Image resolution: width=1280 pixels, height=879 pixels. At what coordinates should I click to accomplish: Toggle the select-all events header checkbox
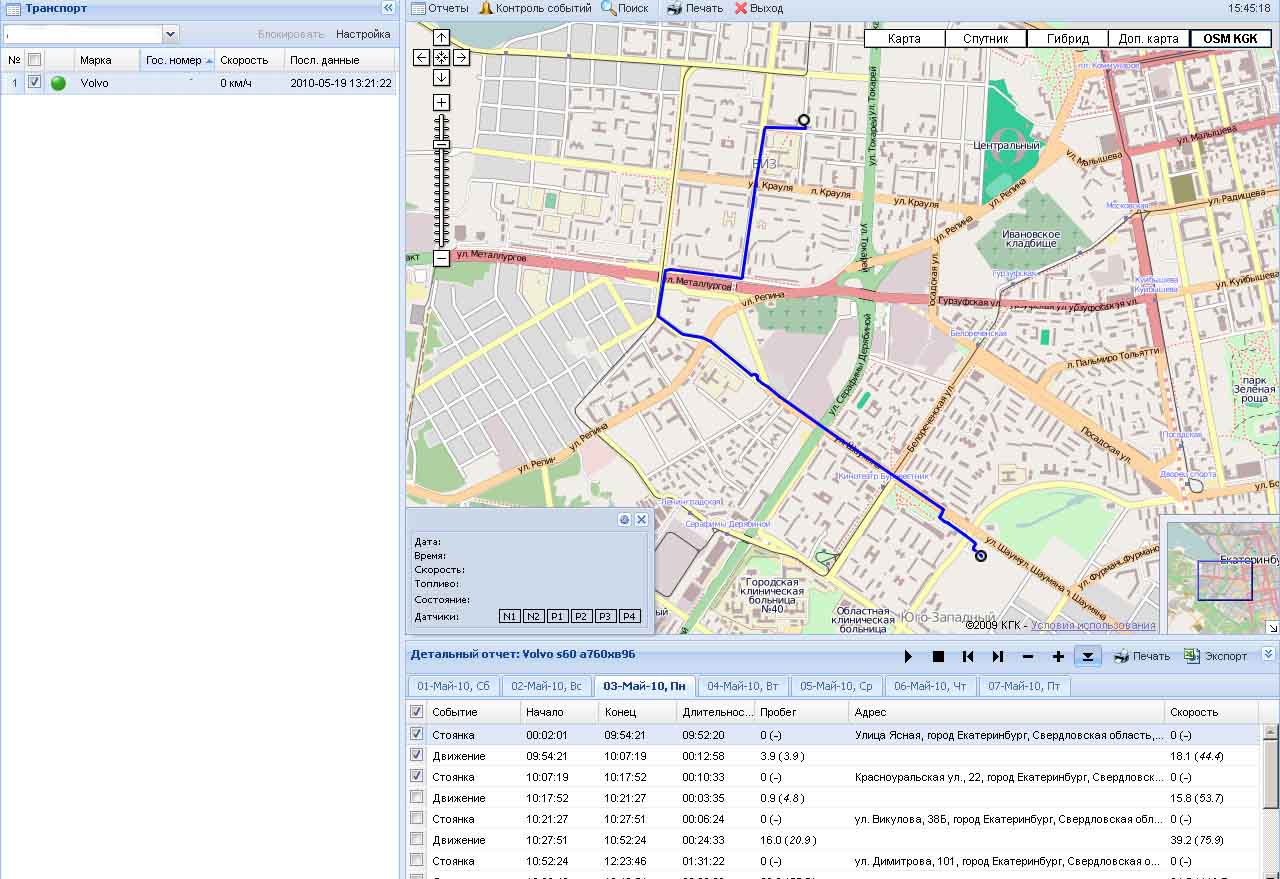416,712
